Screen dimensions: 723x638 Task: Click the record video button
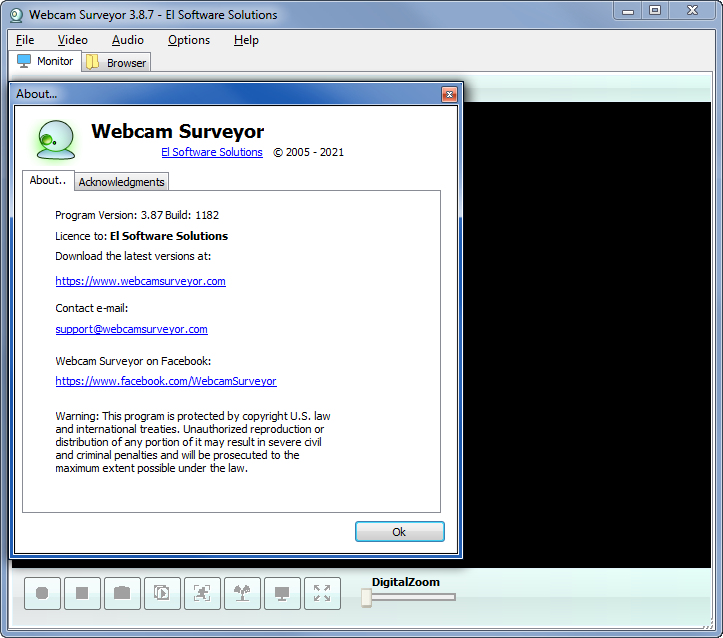pyautogui.click(x=42, y=593)
